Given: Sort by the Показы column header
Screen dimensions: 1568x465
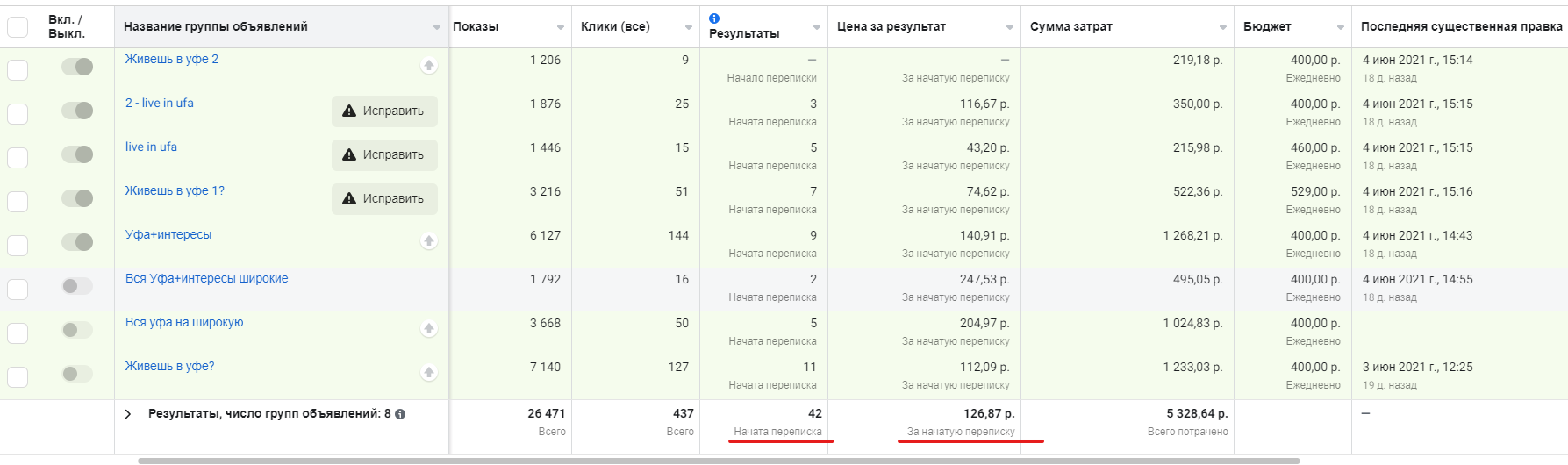Looking at the screenshot, I should pyautogui.click(x=476, y=27).
